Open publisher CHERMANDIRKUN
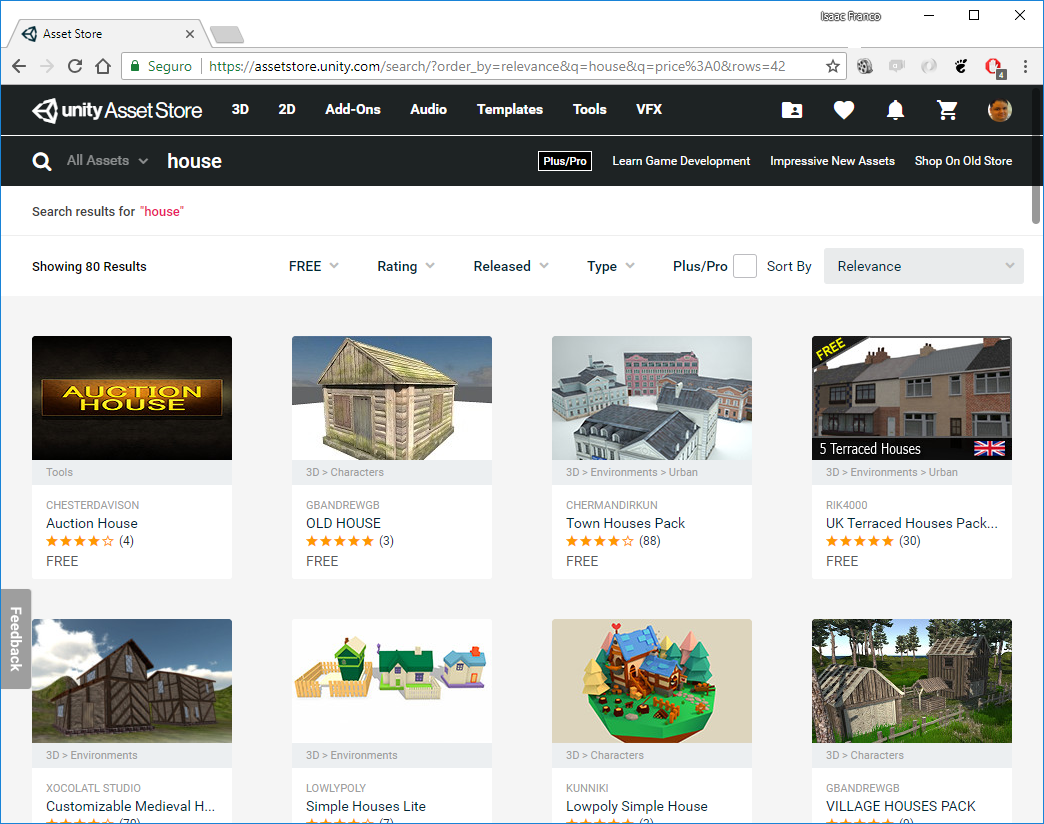1044x824 pixels. pyautogui.click(x=612, y=505)
